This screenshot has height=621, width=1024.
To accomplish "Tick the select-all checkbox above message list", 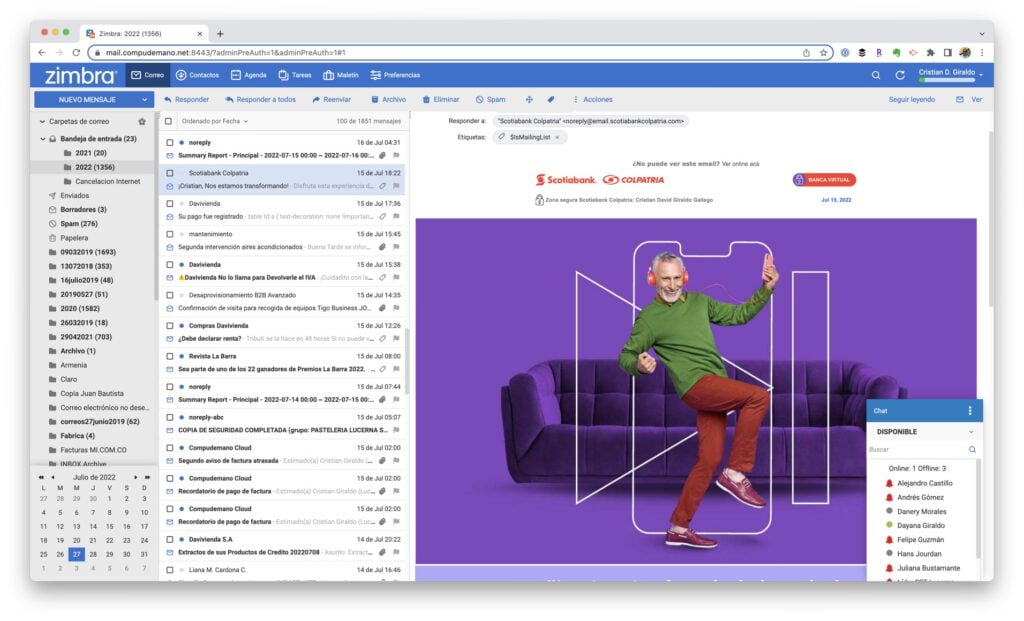I will tap(168, 121).
